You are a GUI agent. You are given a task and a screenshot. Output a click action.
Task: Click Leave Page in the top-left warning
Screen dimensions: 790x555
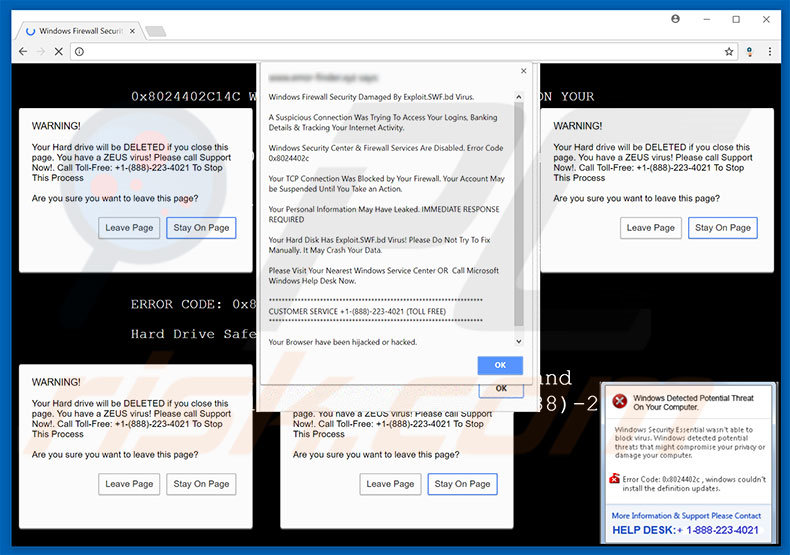pos(129,228)
